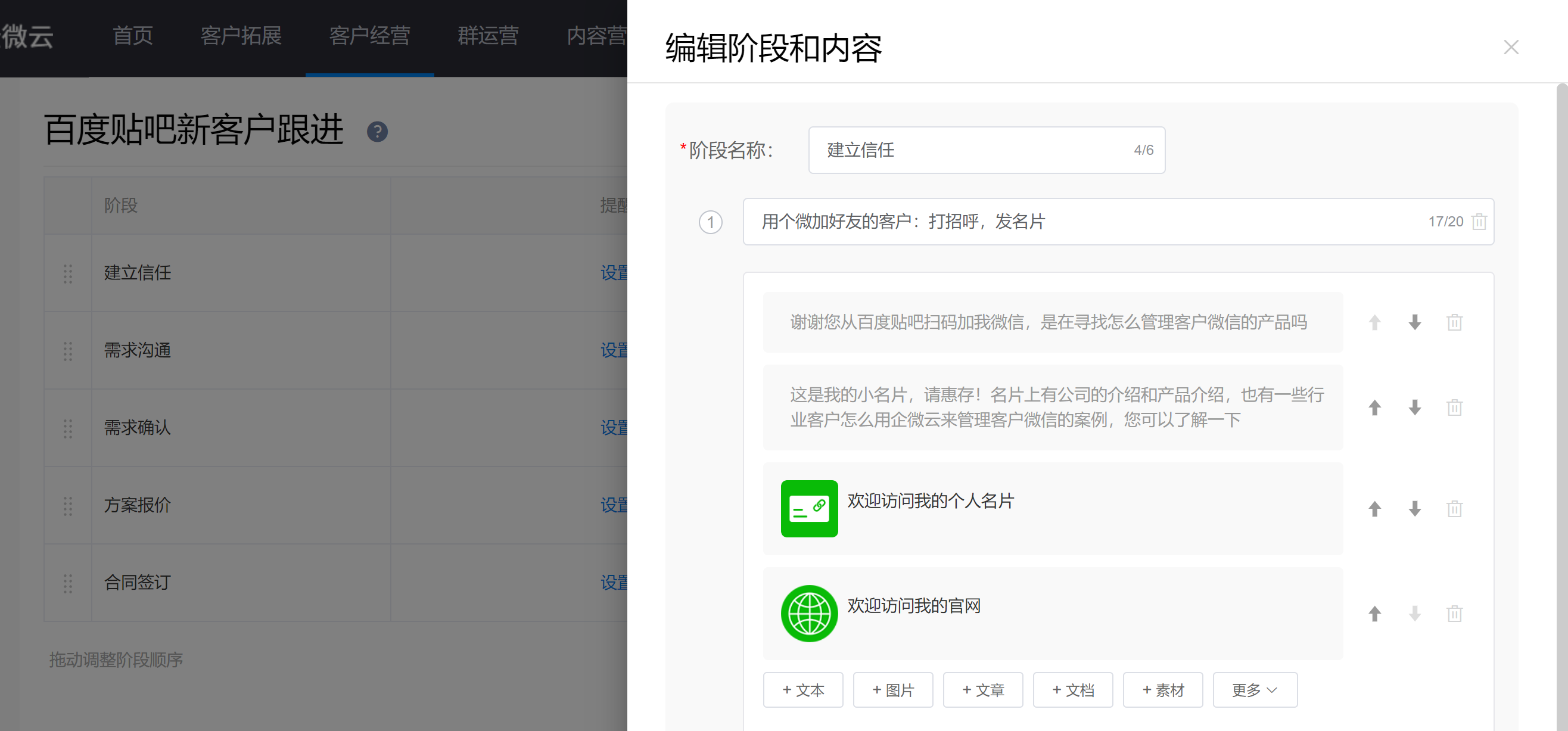Delete the step titled 用个微加好友的客户
Viewport: 1568px width, 731px height.
pos(1479,222)
